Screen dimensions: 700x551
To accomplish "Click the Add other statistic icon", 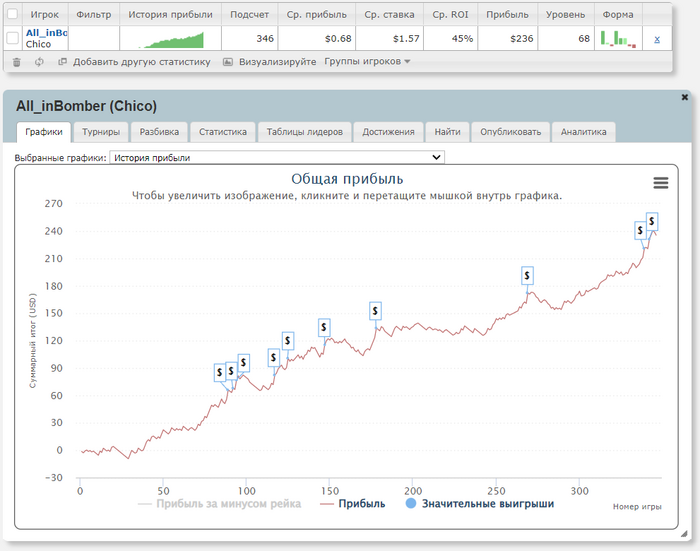I will point(62,62).
